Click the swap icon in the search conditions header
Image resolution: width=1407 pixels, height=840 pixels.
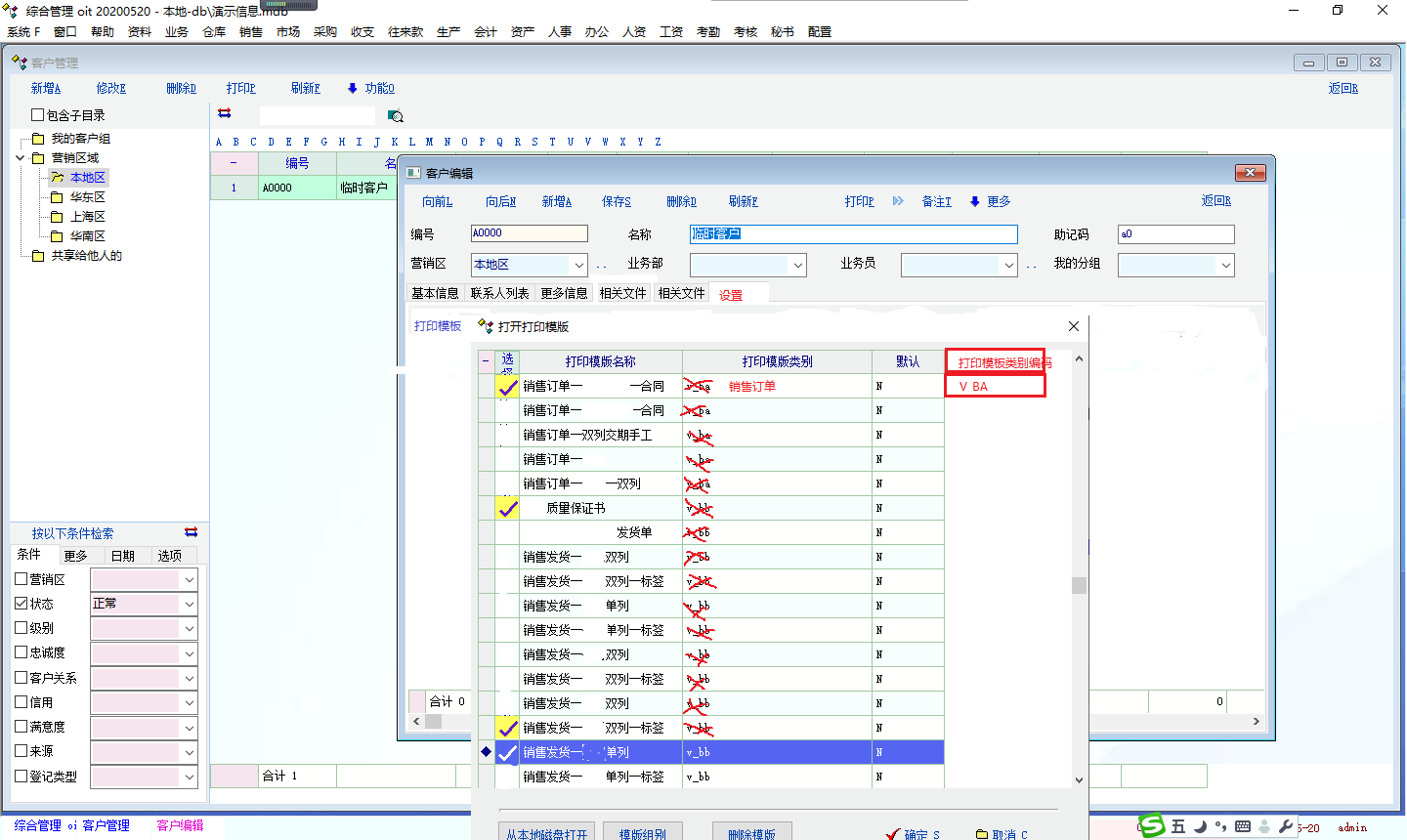click(x=191, y=532)
